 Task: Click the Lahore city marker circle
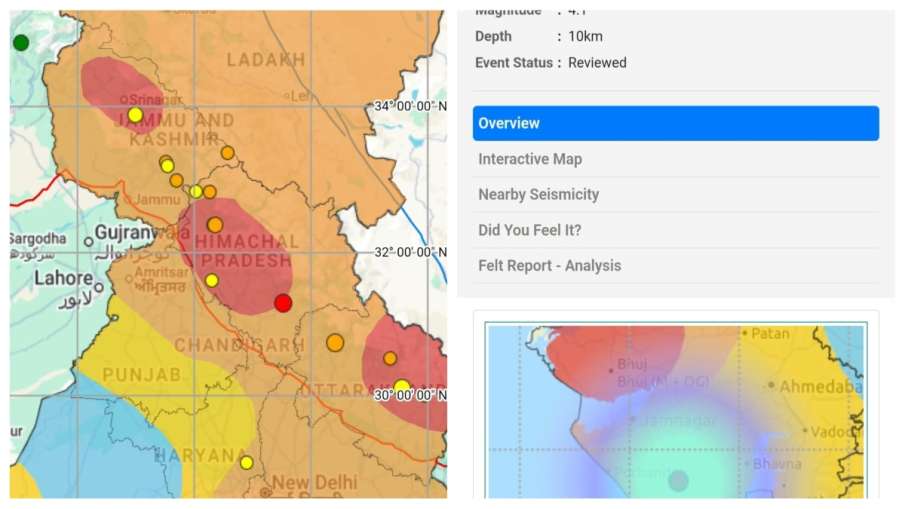coord(99,287)
